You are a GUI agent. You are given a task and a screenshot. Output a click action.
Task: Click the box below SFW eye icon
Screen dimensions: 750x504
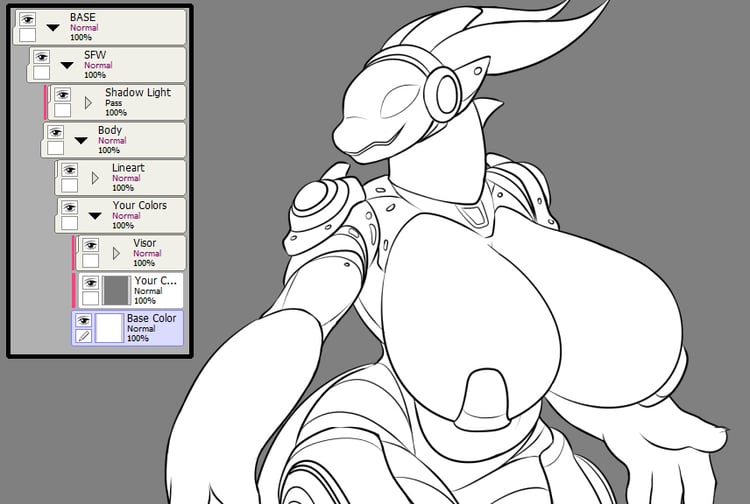pos(42,72)
